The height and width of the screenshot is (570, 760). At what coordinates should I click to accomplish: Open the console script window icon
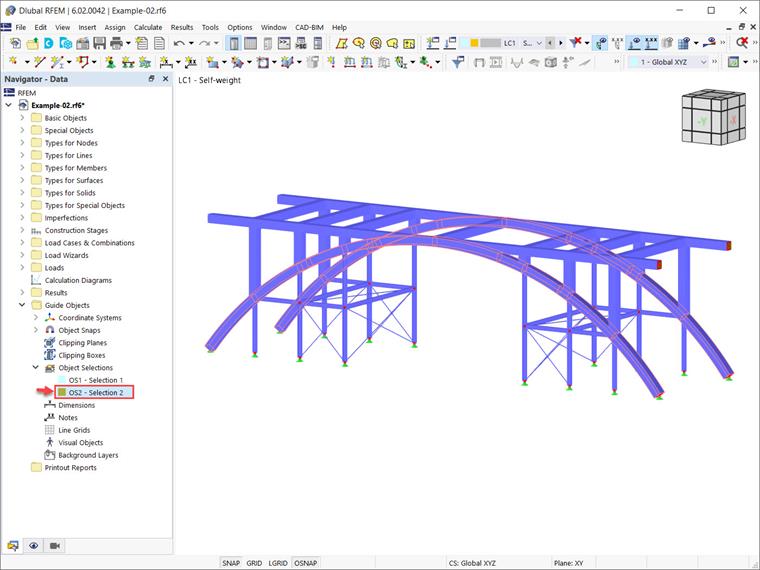tap(284, 43)
